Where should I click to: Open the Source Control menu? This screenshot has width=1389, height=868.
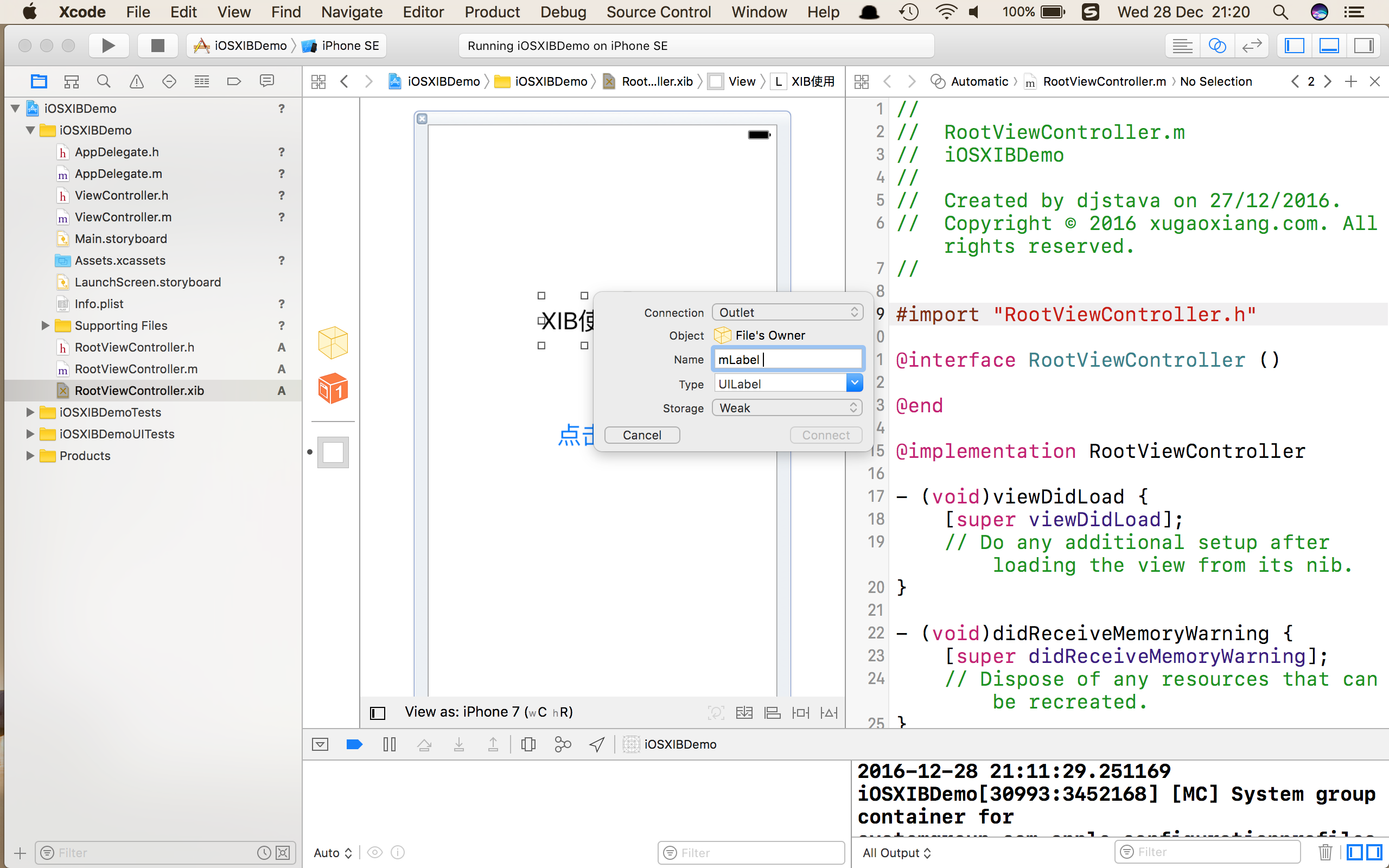click(658, 12)
